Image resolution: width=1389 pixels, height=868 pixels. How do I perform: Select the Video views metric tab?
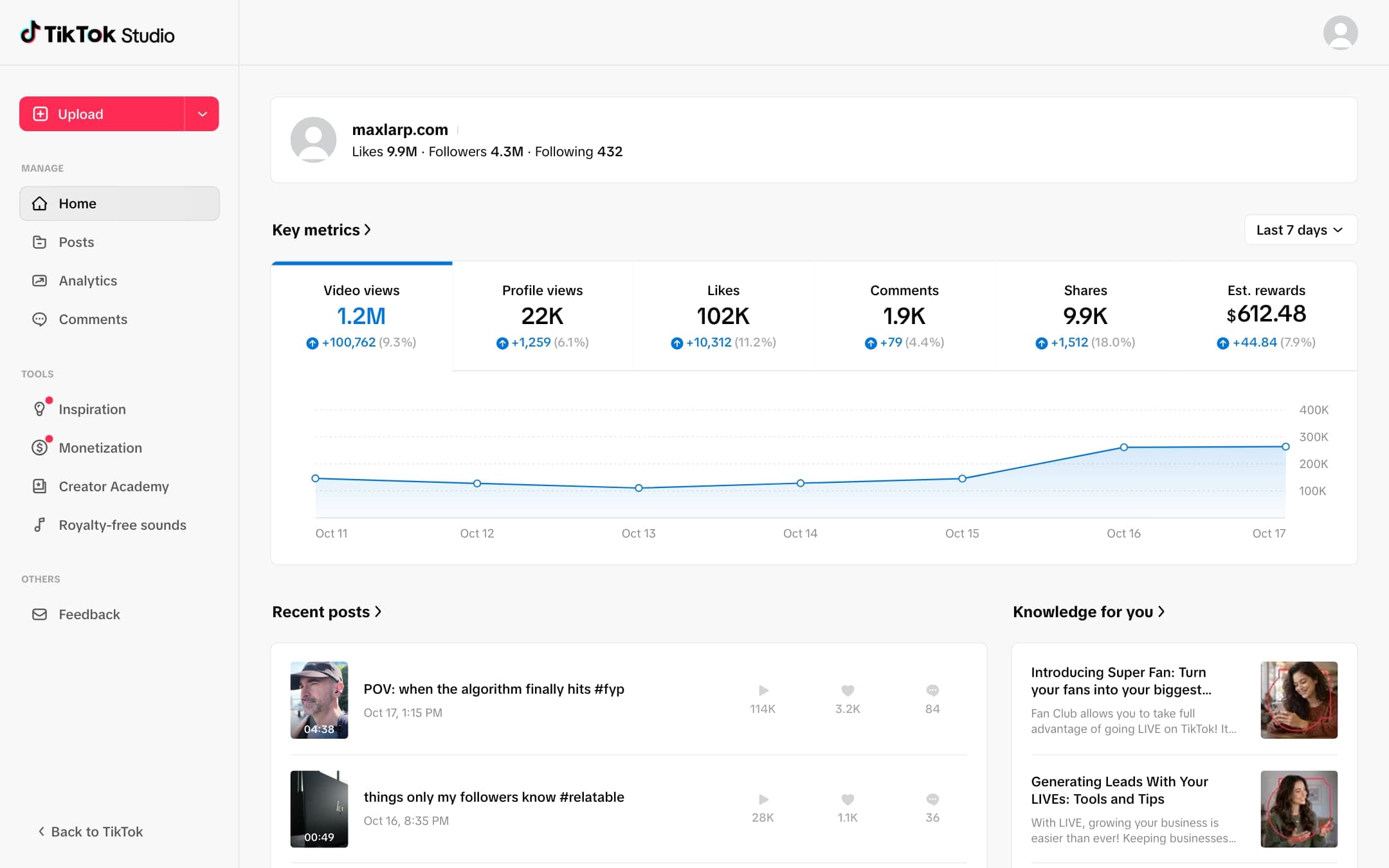[x=361, y=316]
